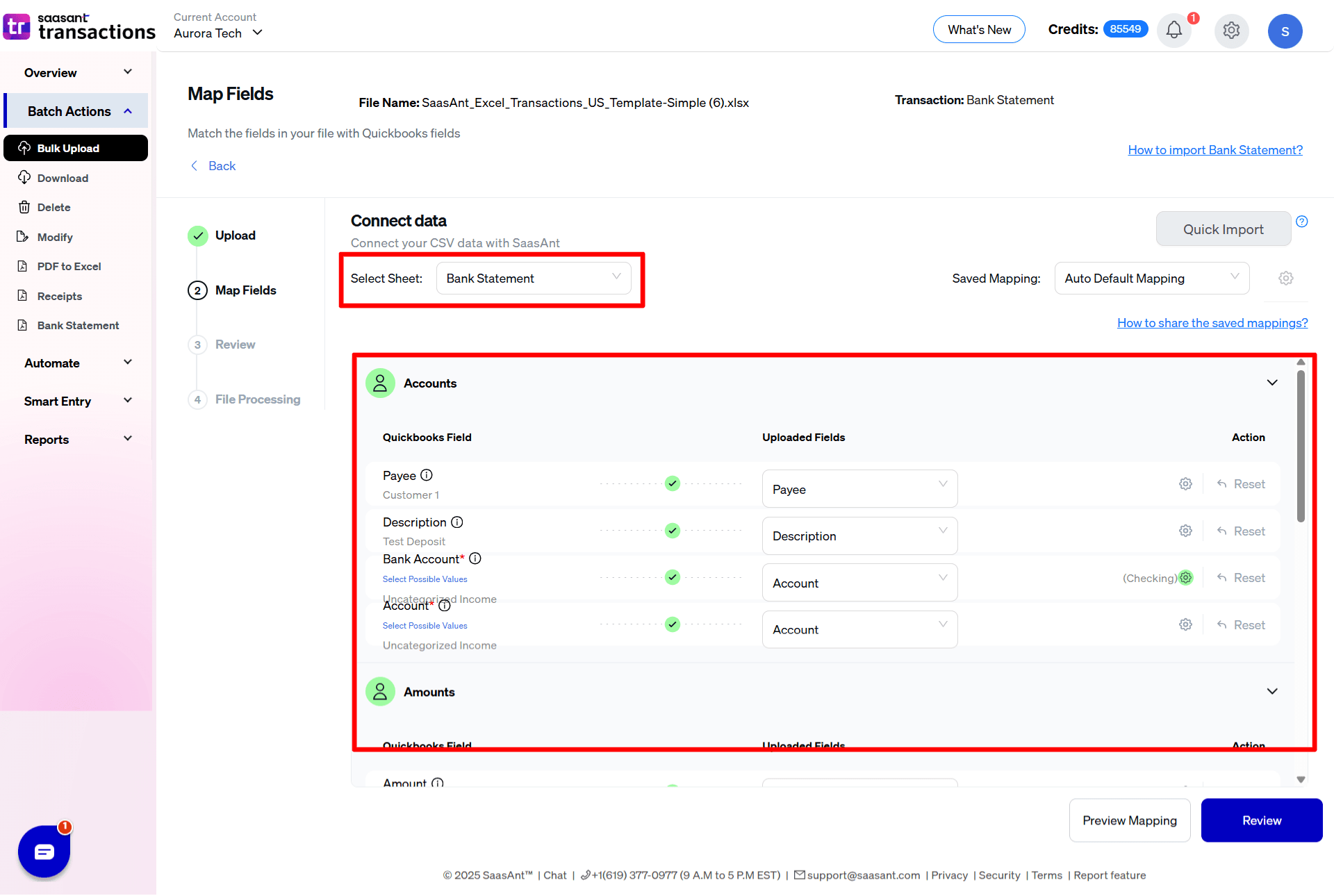This screenshot has width=1334, height=896.
Task: Open gear settings for Description row
Action: coord(1186,531)
